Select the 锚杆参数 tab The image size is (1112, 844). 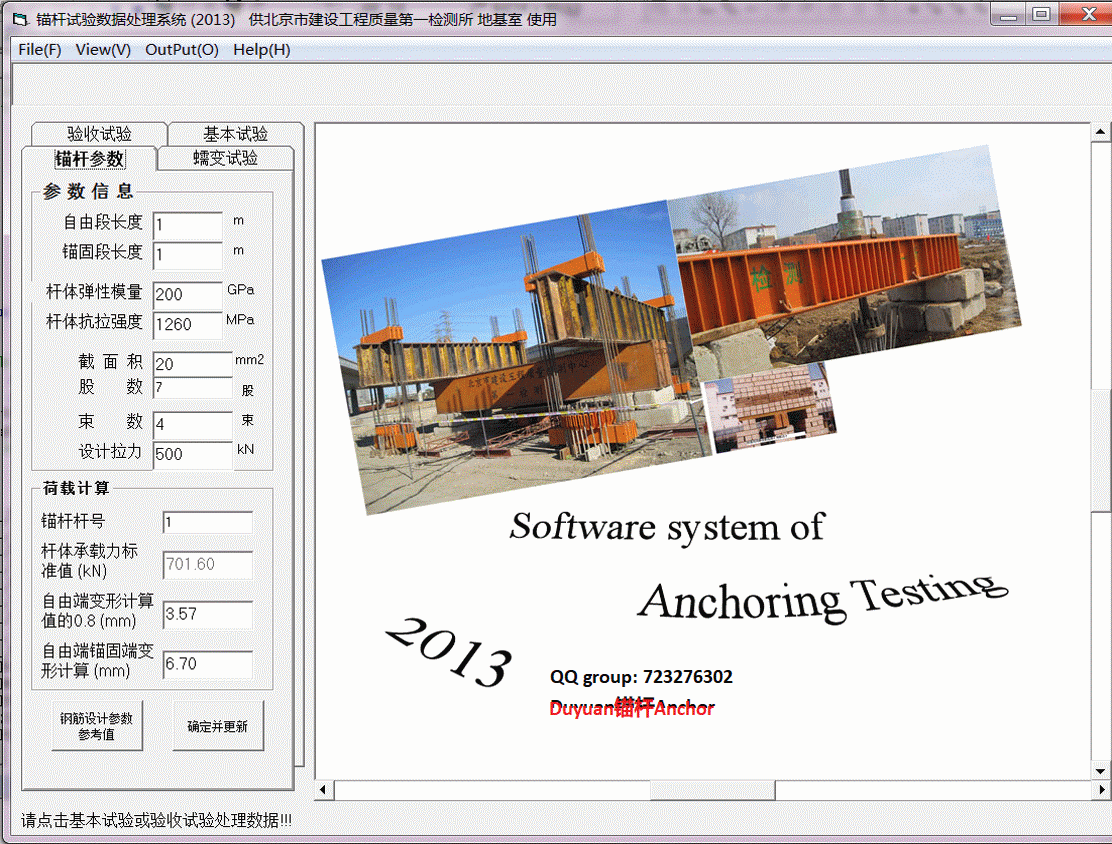(89, 159)
